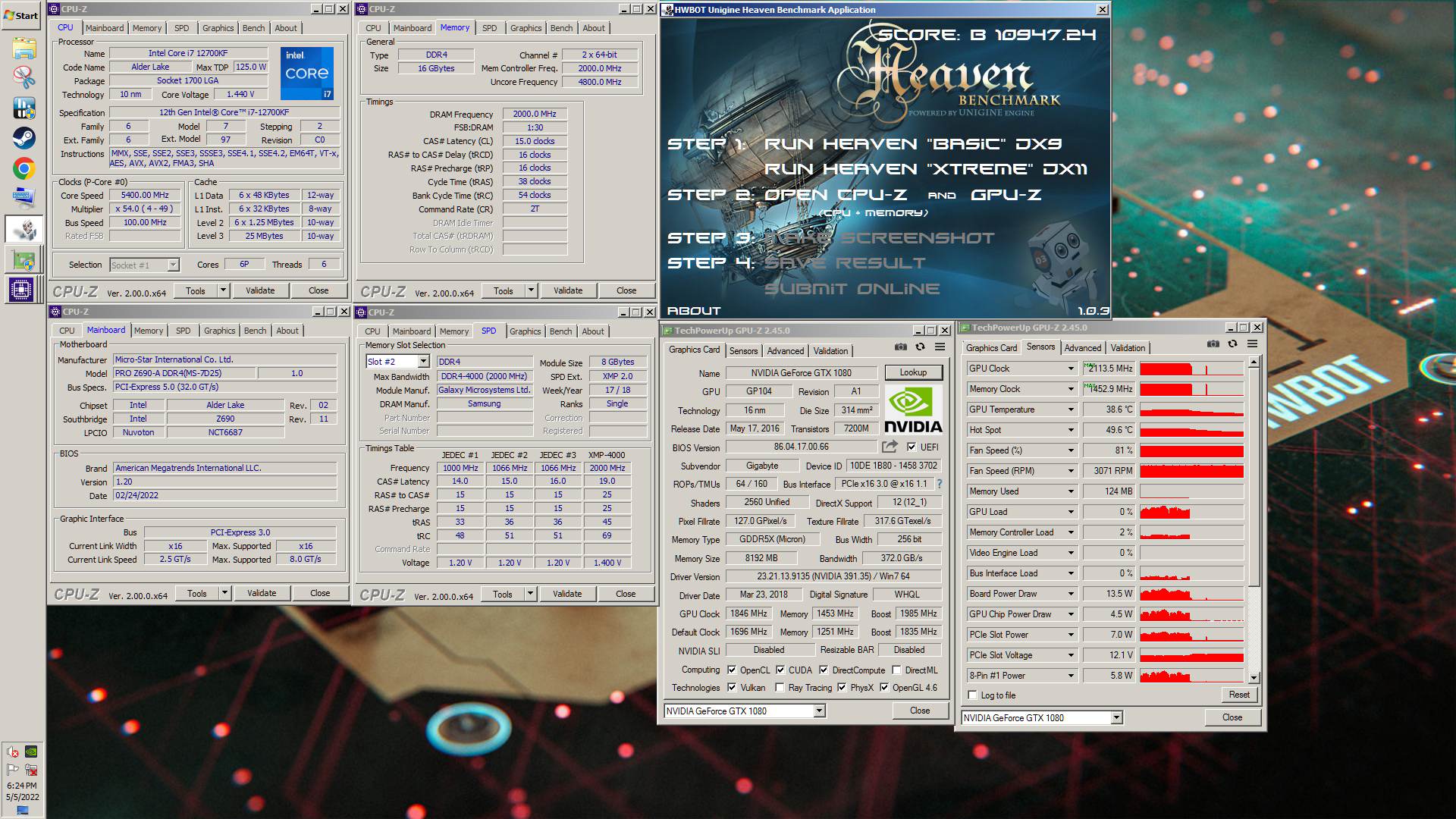Open Validation tab in GPU-Z Sensors window

click(1128, 347)
